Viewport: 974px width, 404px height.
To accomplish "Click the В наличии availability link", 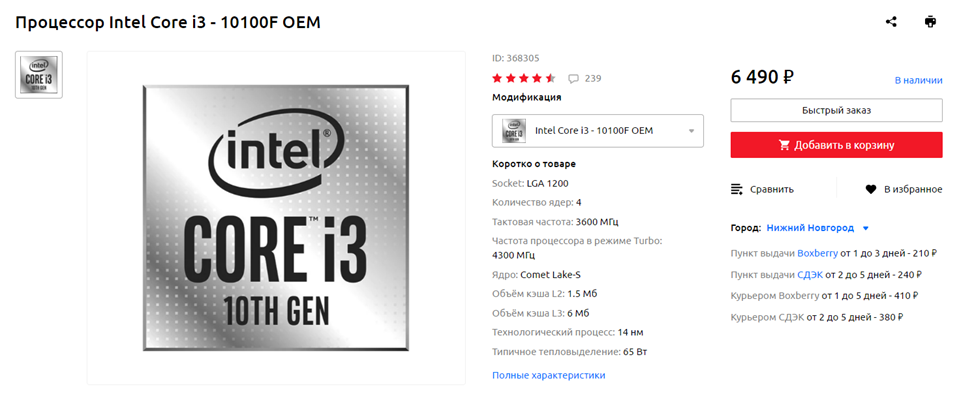I will pyautogui.click(x=918, y=80).
